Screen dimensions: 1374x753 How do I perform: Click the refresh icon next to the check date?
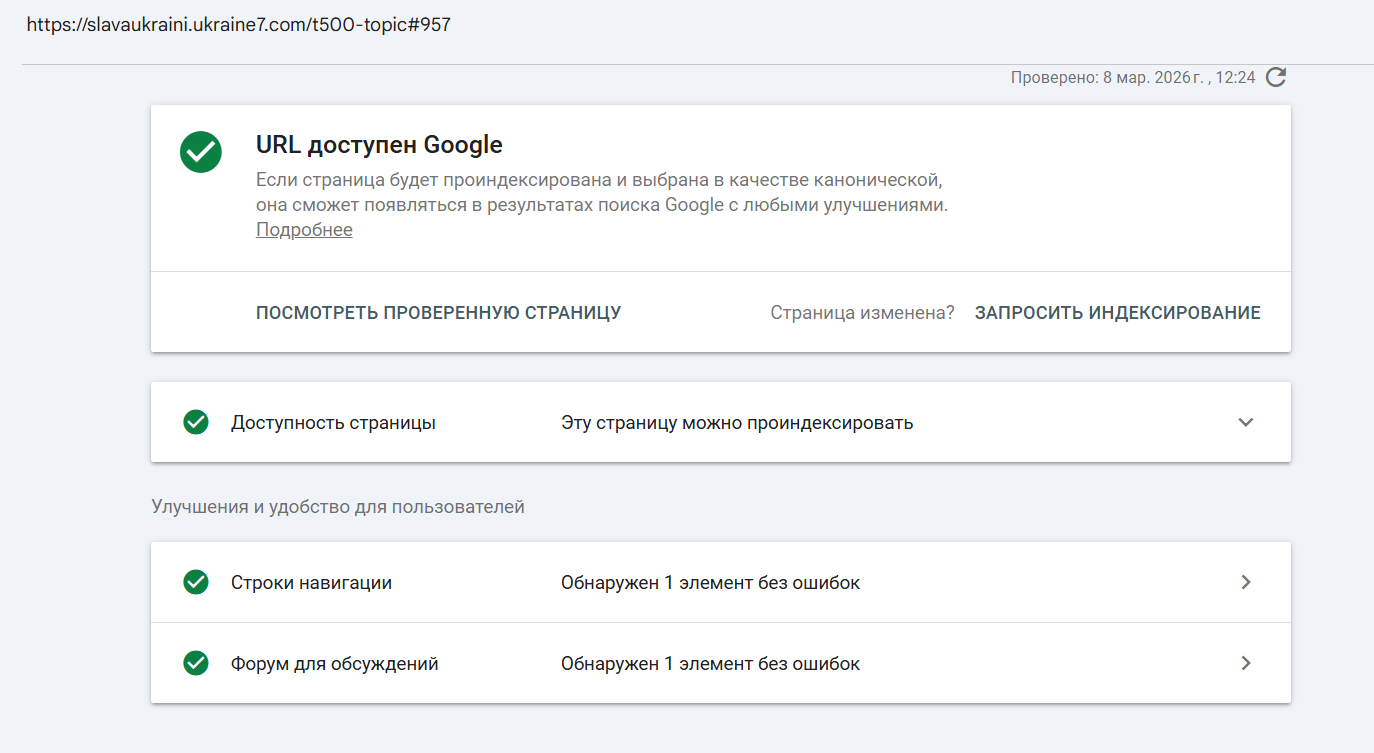coord(1276,77)
